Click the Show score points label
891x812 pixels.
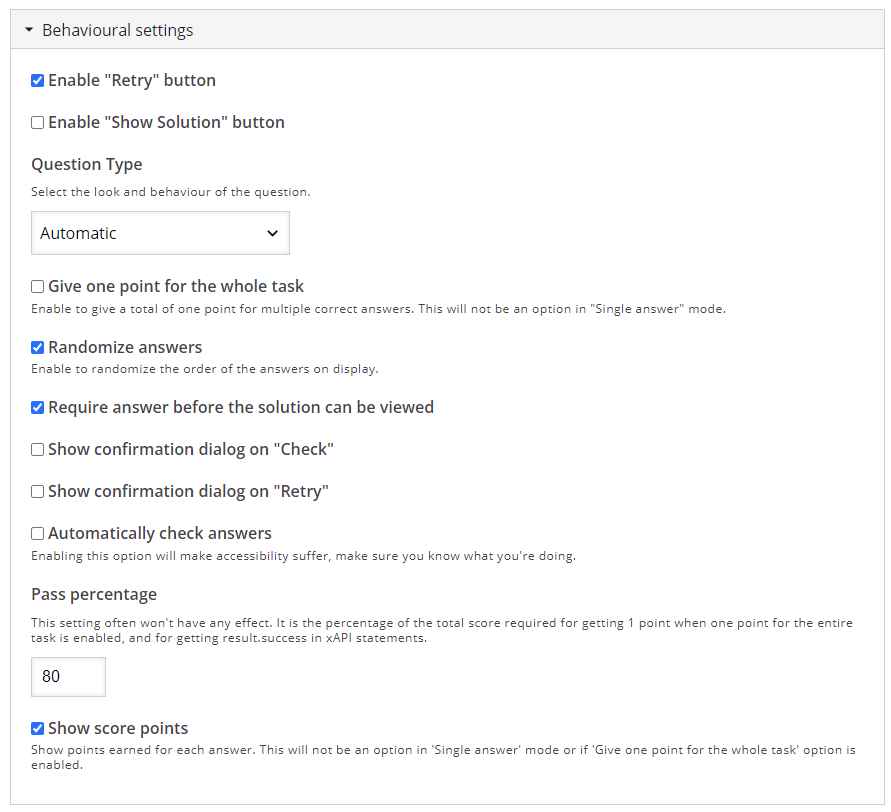[118, 728]
